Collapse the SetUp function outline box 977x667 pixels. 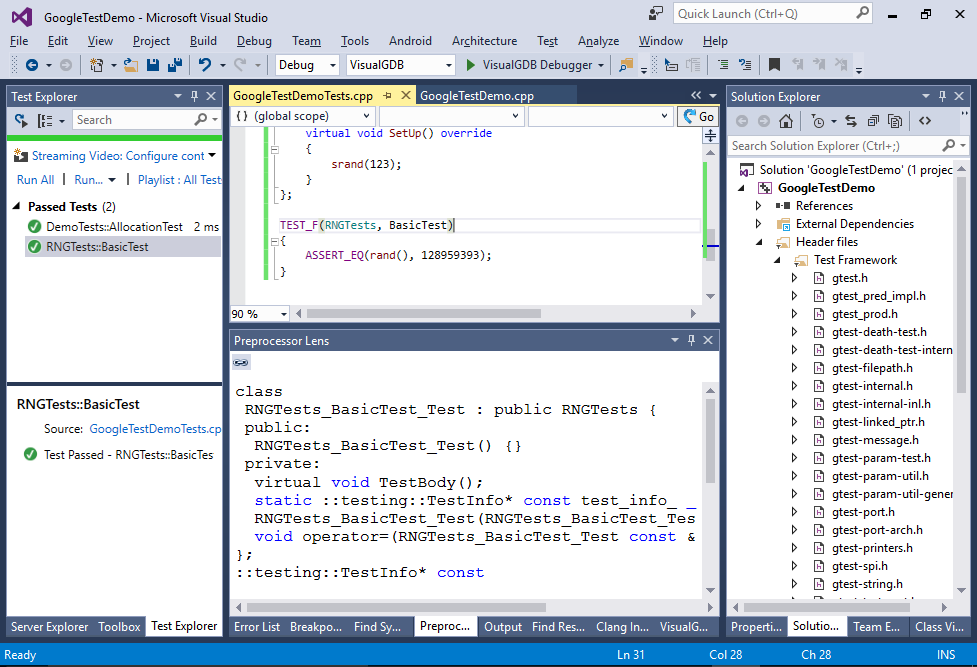(274, 150)
